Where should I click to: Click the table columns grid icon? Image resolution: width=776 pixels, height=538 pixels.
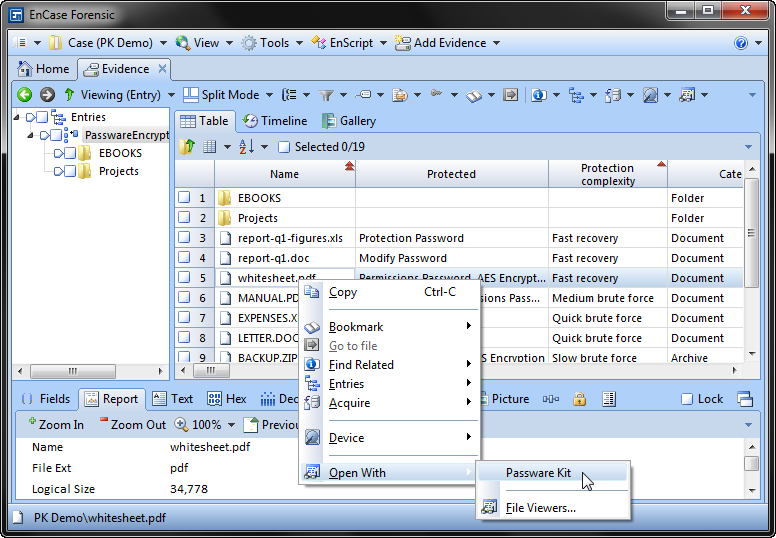tap(210, 147)
